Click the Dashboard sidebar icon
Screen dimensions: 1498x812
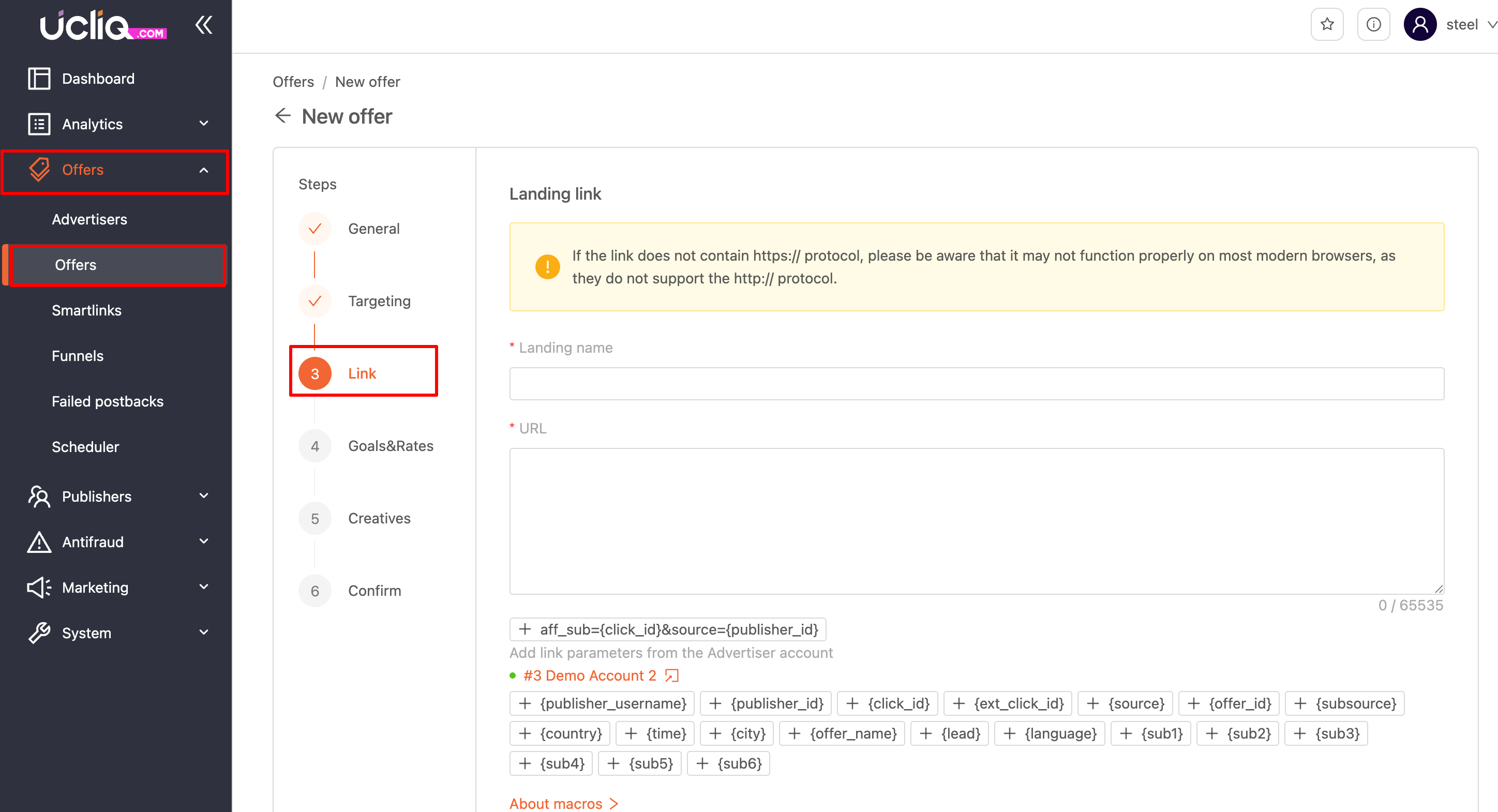tap(39, 79)
